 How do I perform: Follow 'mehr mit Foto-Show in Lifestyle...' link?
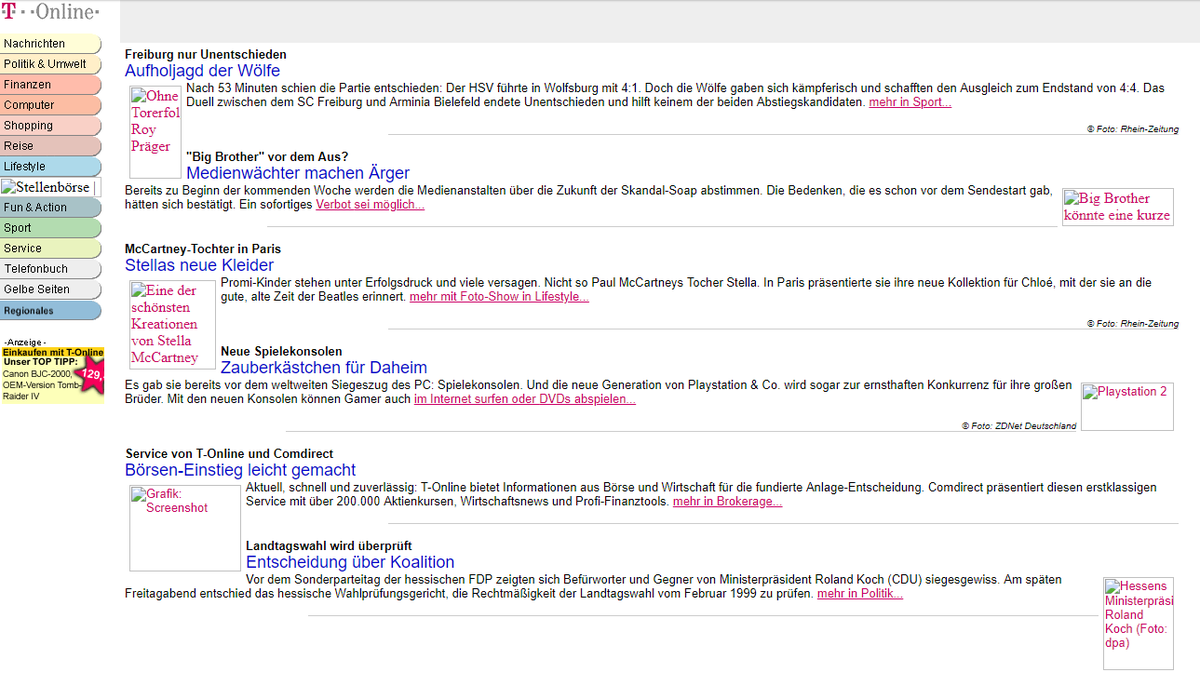(499, 297)
